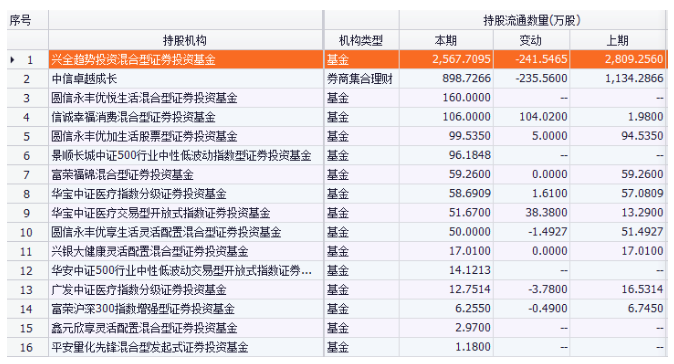Select the 中信卓越成长 row
The image size is (674, 364).
coord(337,79)
